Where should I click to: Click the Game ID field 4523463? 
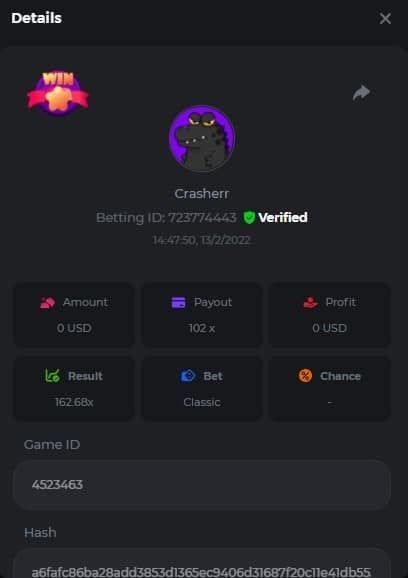tap(202, 485)
